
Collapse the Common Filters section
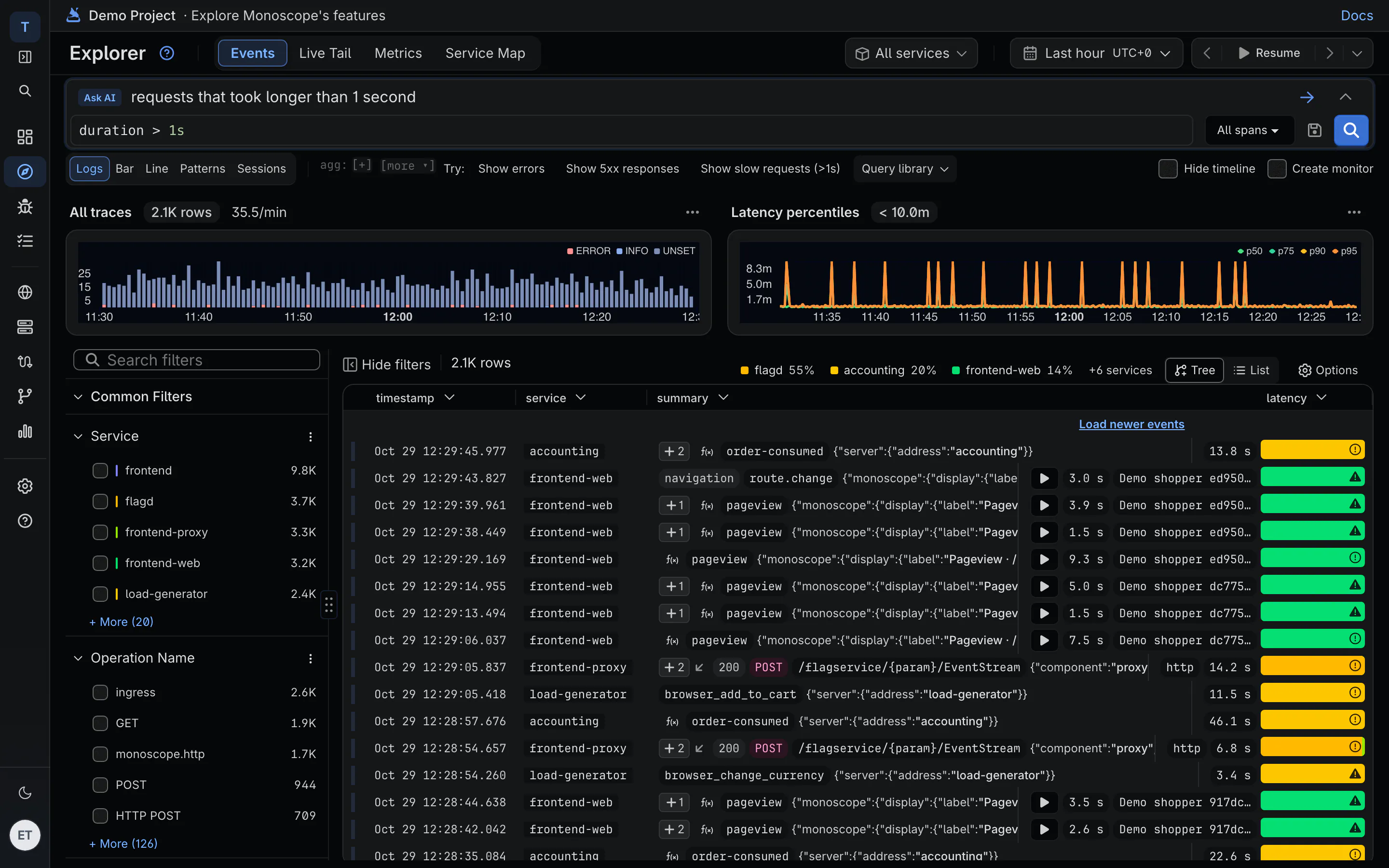(78, 397)
